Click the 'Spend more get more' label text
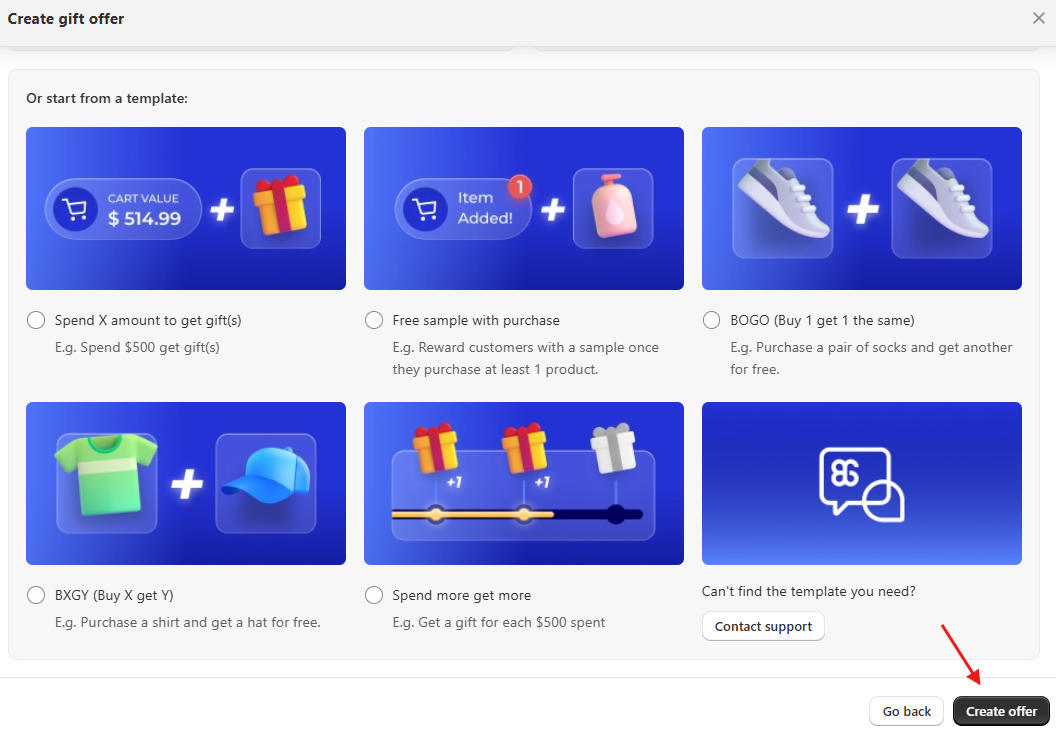The height and width of the screenshot is (731, 1056). (461, 595)
